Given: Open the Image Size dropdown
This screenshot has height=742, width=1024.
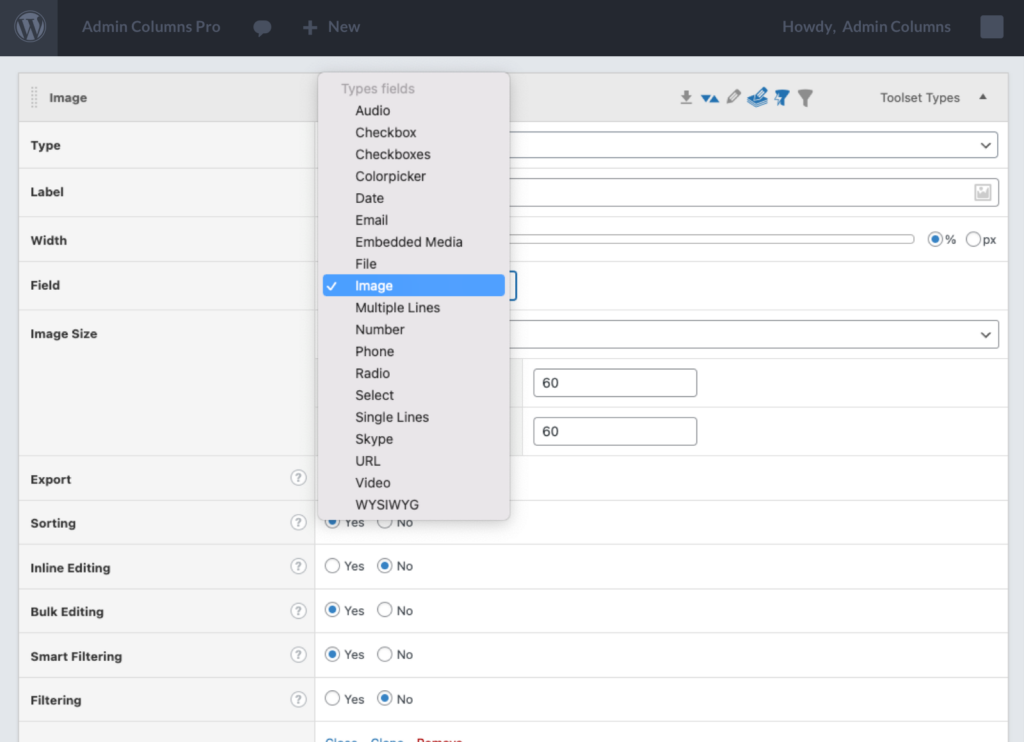Looking at the screenshot, I should click(x=754, y=334).
